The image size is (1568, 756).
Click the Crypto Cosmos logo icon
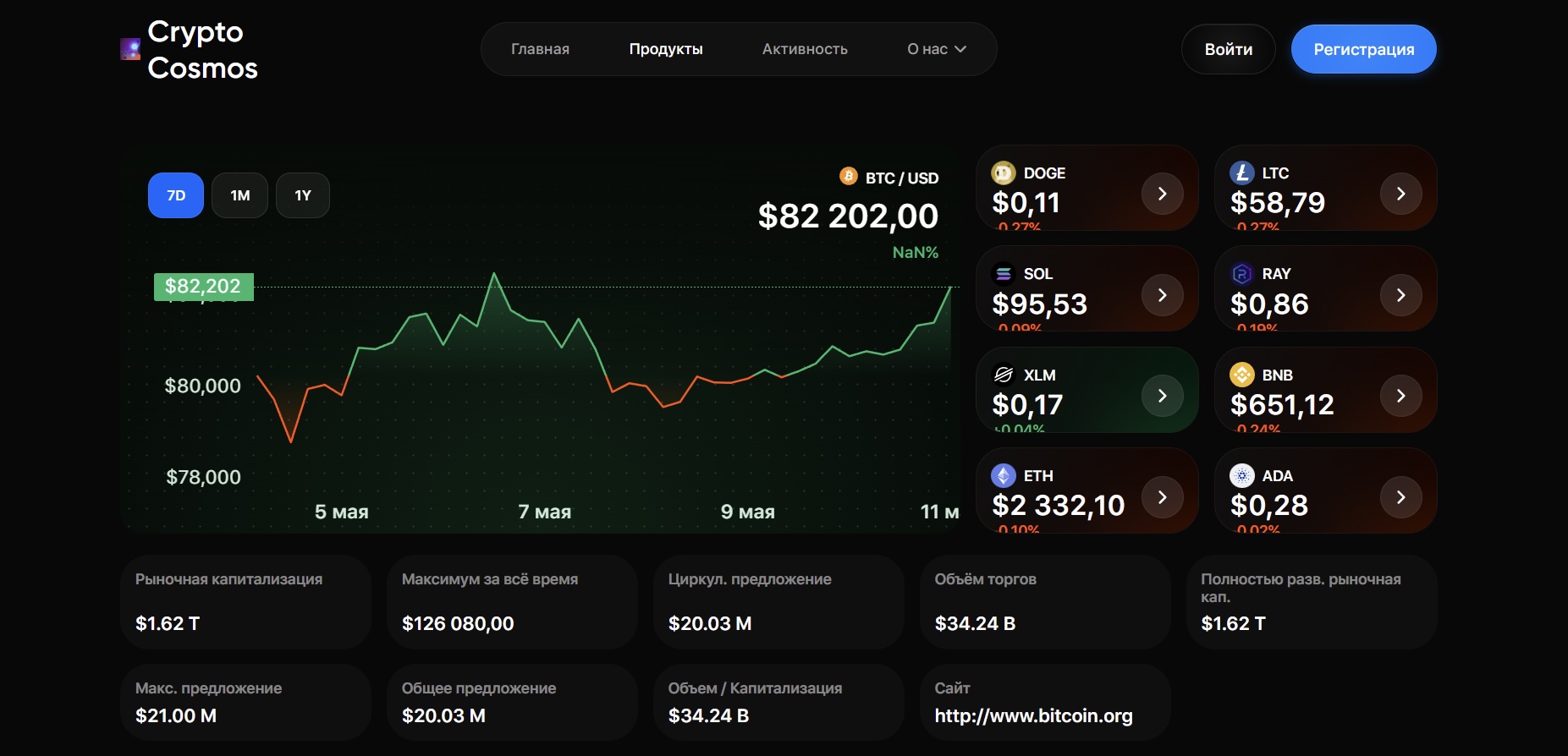pos(130,49)
